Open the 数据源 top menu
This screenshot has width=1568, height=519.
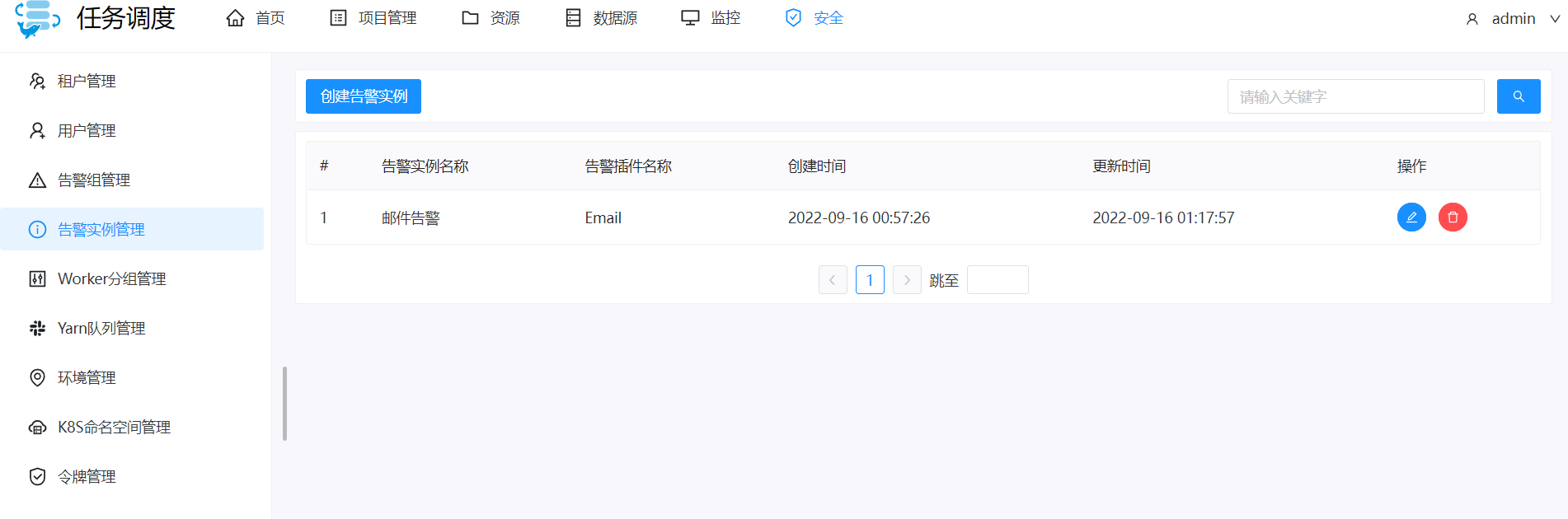602,18
